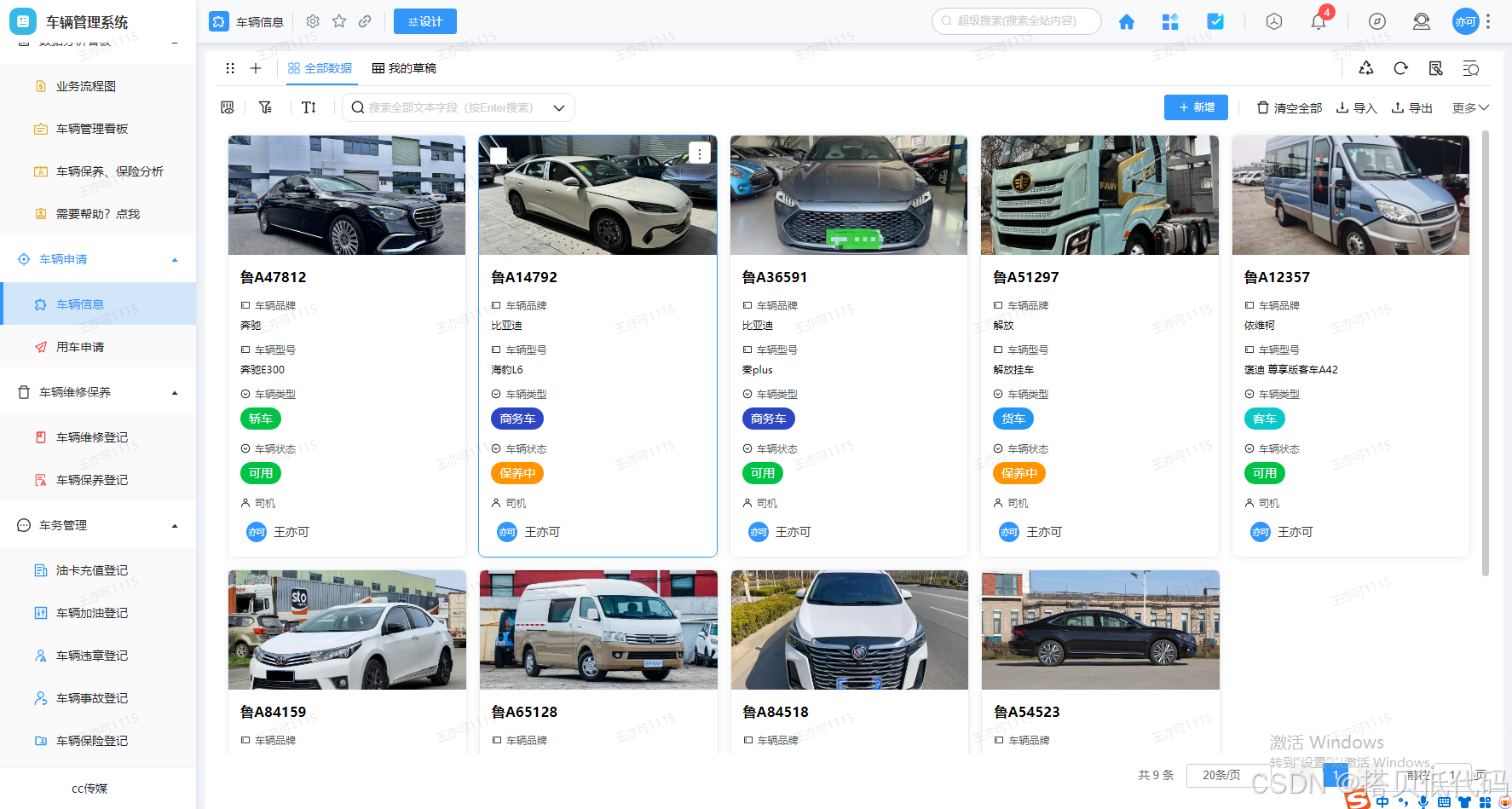Screen dimensions: 1512x809
Task: Open the 鲁A47812 Mercedes car photo
Action: pyautogui.click(x=347, y=195)
